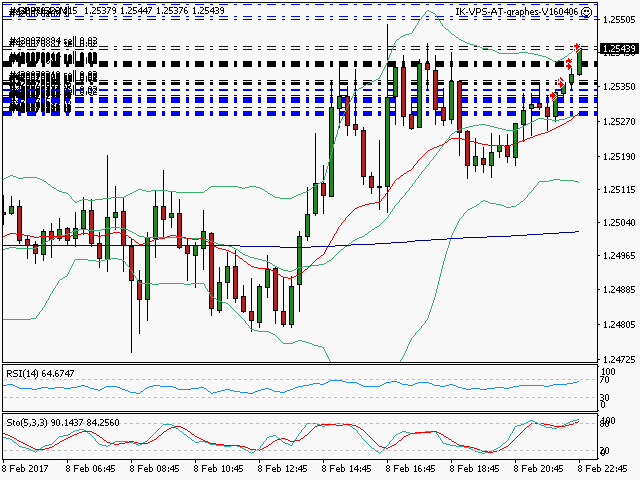640x480 pixels.
Task: Click the 8 Feb 14:45 time axis label
Action: click(x=347, y=468)
